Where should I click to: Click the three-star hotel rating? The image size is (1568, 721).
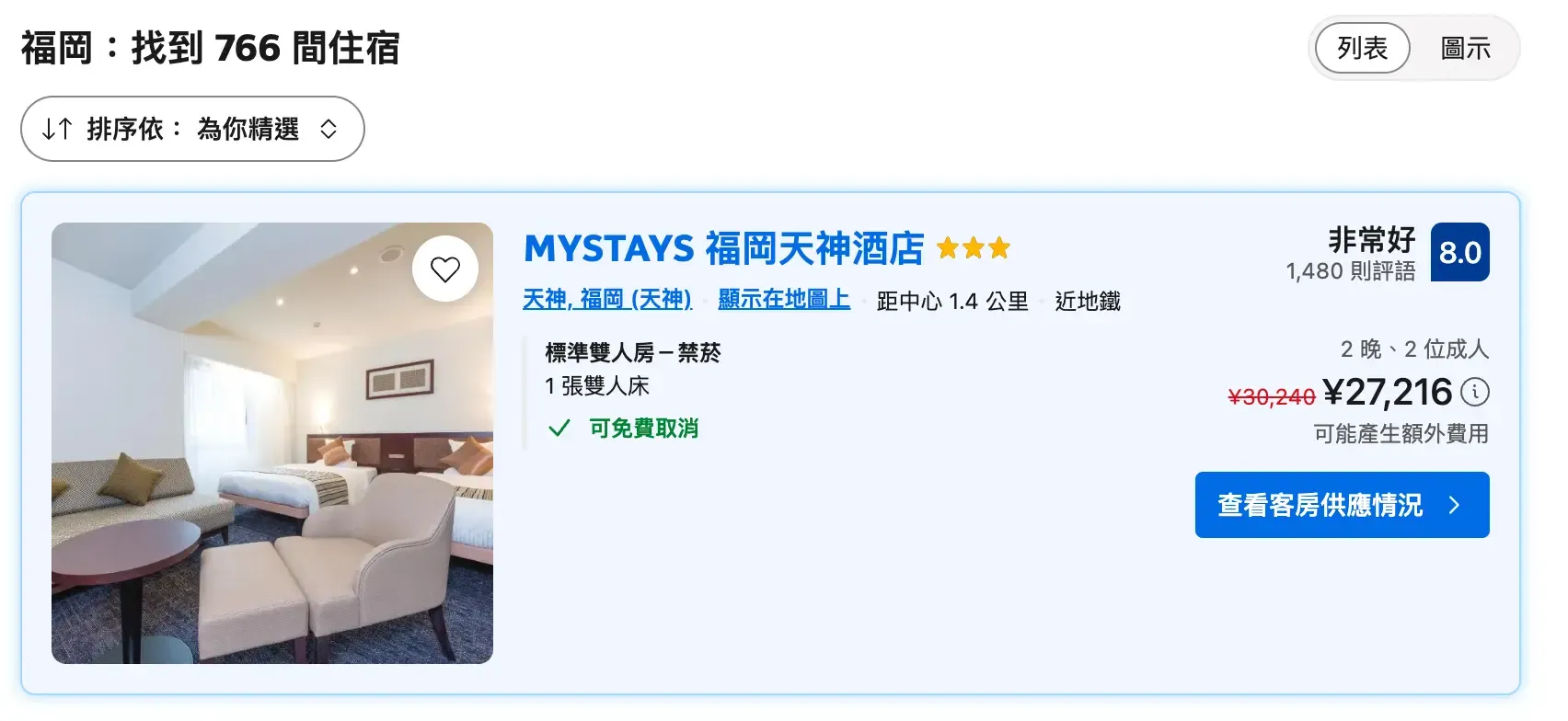coord(974,248)
